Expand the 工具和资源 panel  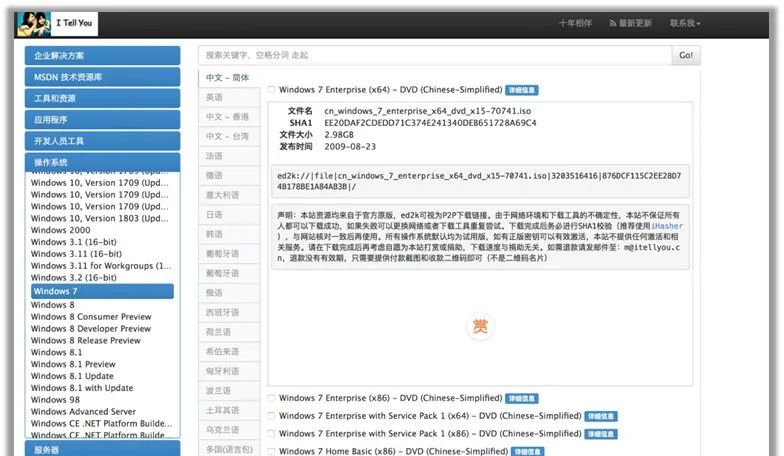(x=102, y=98)
